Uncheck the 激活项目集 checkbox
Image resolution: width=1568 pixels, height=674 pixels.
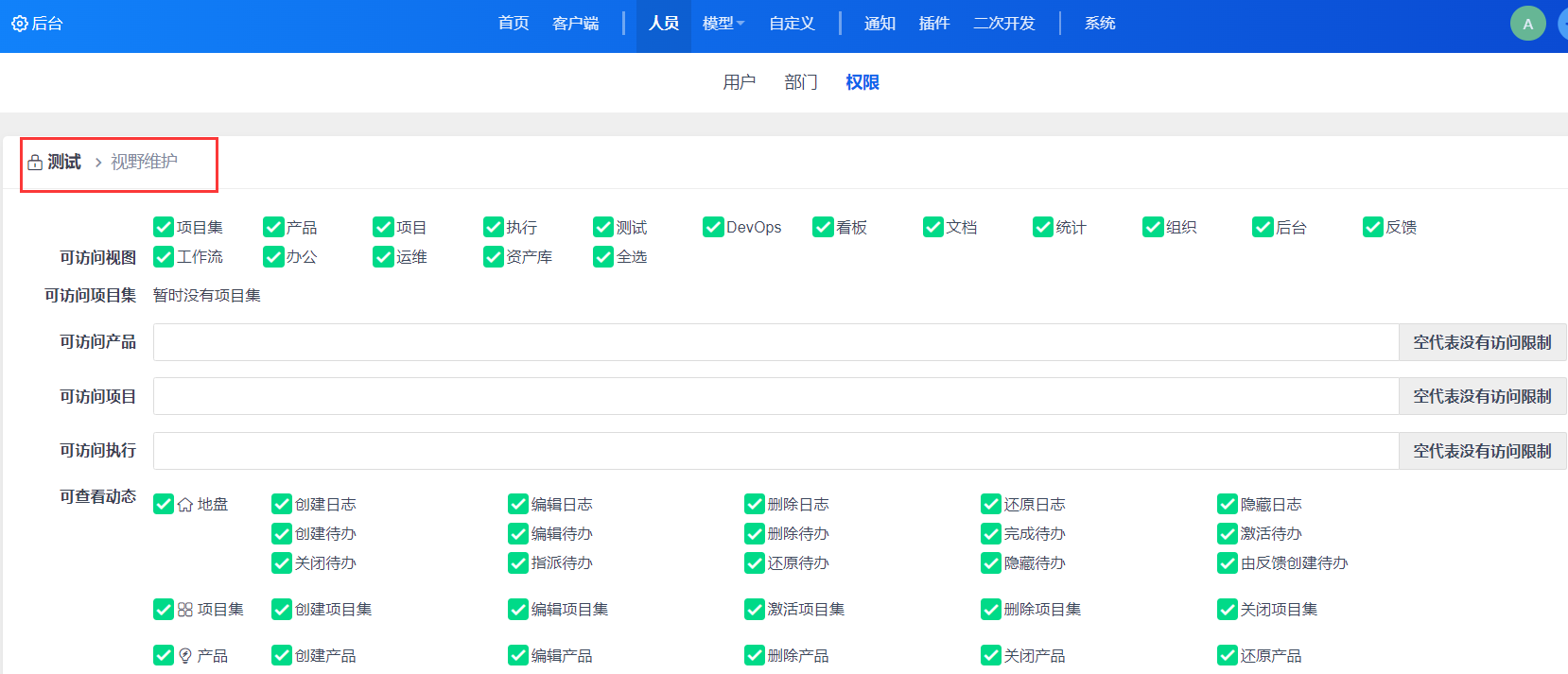point(755,609)
